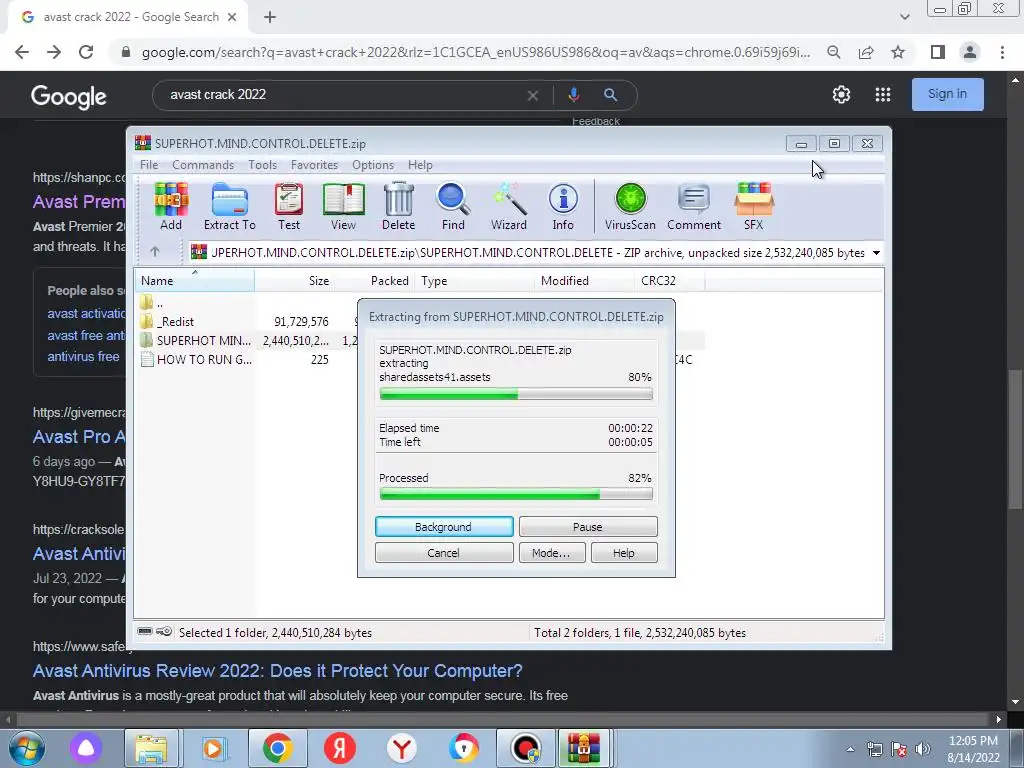Viewport: 1024px width, 768px height.
Task: Sign in to Google
Action: (x=948, y=94)
